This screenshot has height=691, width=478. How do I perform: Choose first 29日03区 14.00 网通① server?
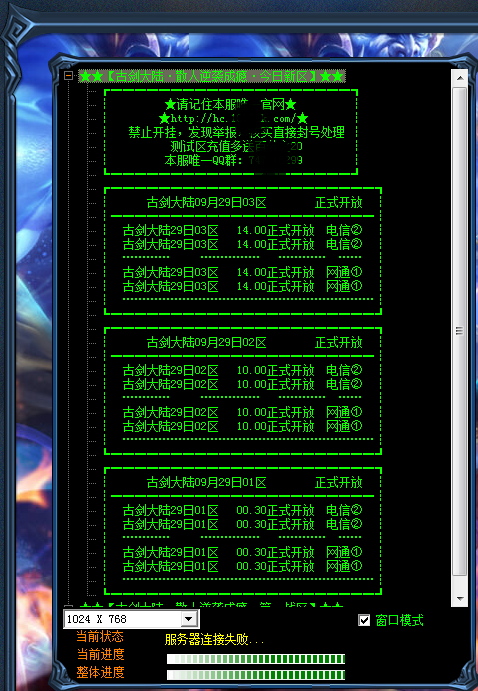click(242, 272)
